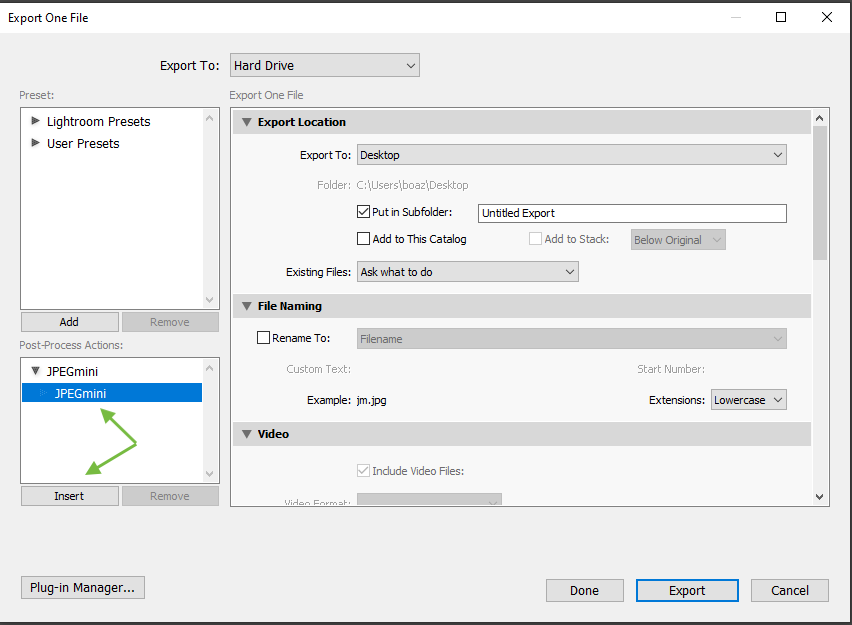Open the Existing Files dropdown
Image resolution: width=852 pixels, height=625 pixels.
pyautogui.click(x=468, y=272)
